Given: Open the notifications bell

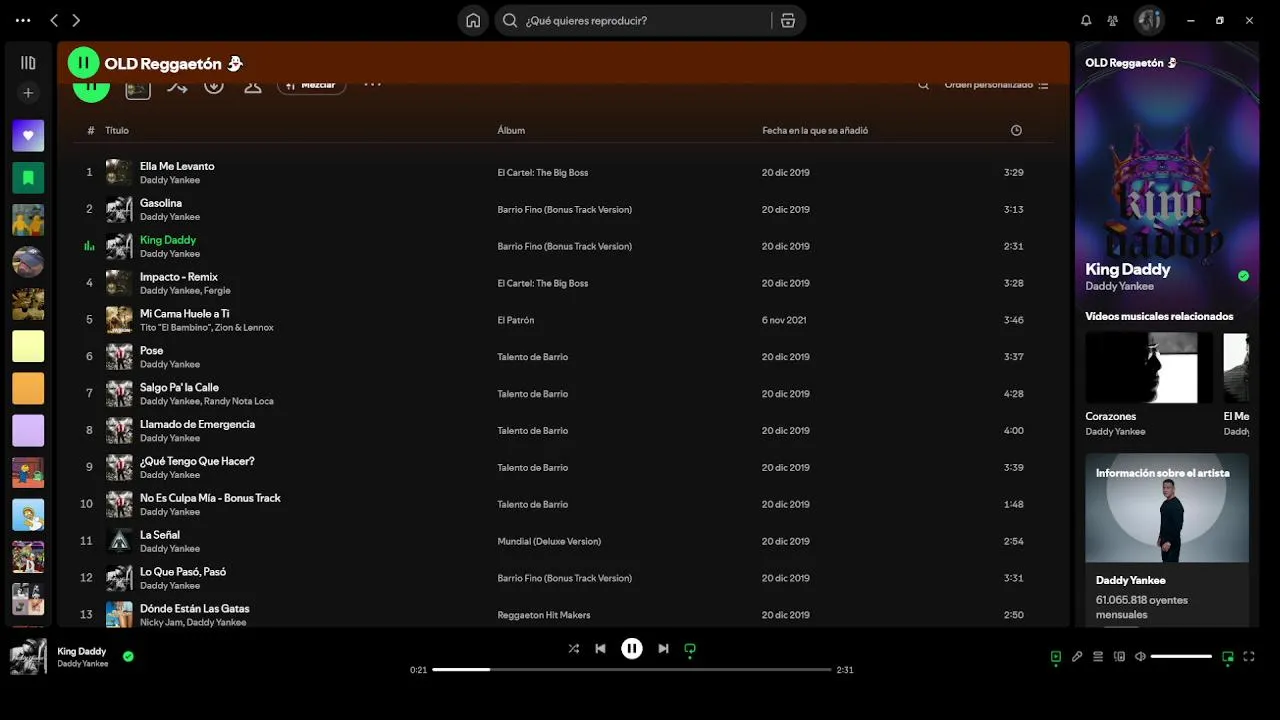Looking at the screenshot, I should [x=1086, y=20].
